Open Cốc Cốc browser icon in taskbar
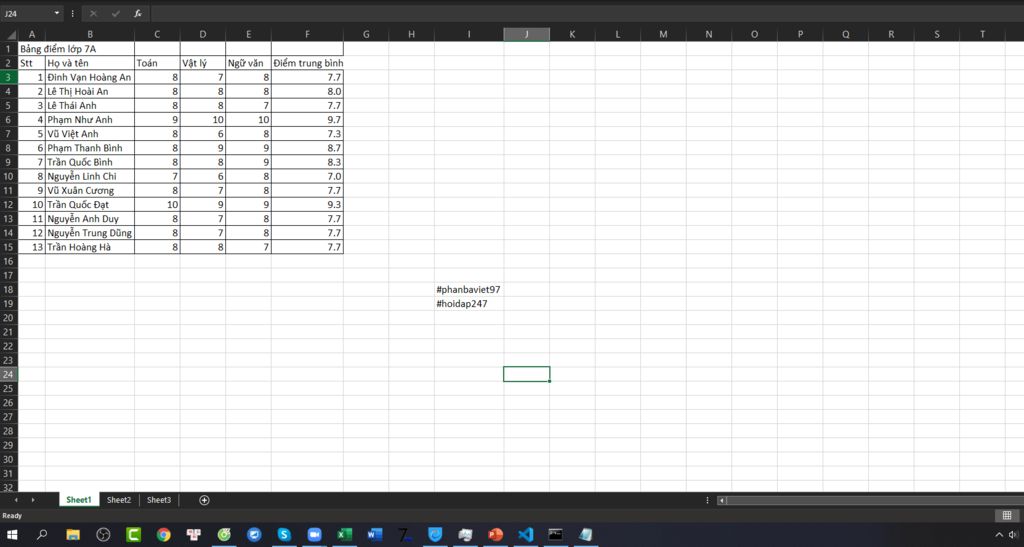 click(224, 535)
